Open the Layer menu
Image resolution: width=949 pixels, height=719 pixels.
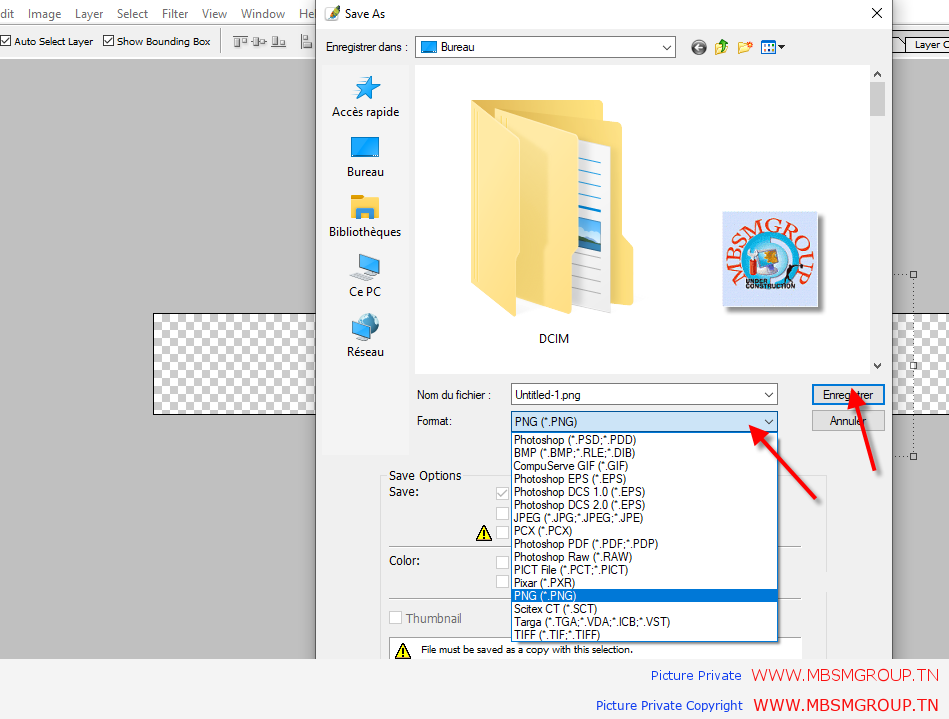pyautogui.click(x=89, y=14)
